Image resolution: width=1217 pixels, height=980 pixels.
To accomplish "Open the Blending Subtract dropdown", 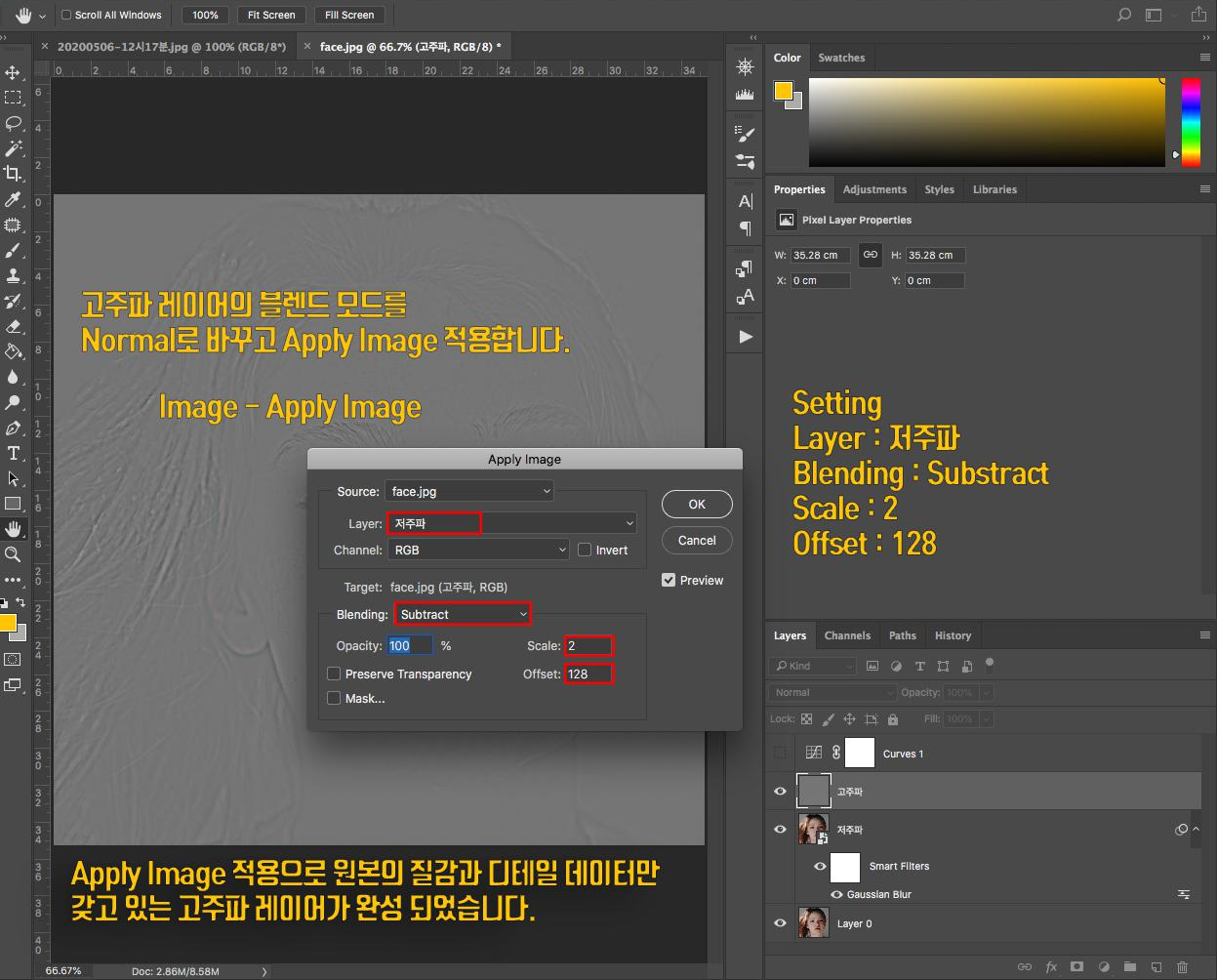I will (x=463, y=614).
